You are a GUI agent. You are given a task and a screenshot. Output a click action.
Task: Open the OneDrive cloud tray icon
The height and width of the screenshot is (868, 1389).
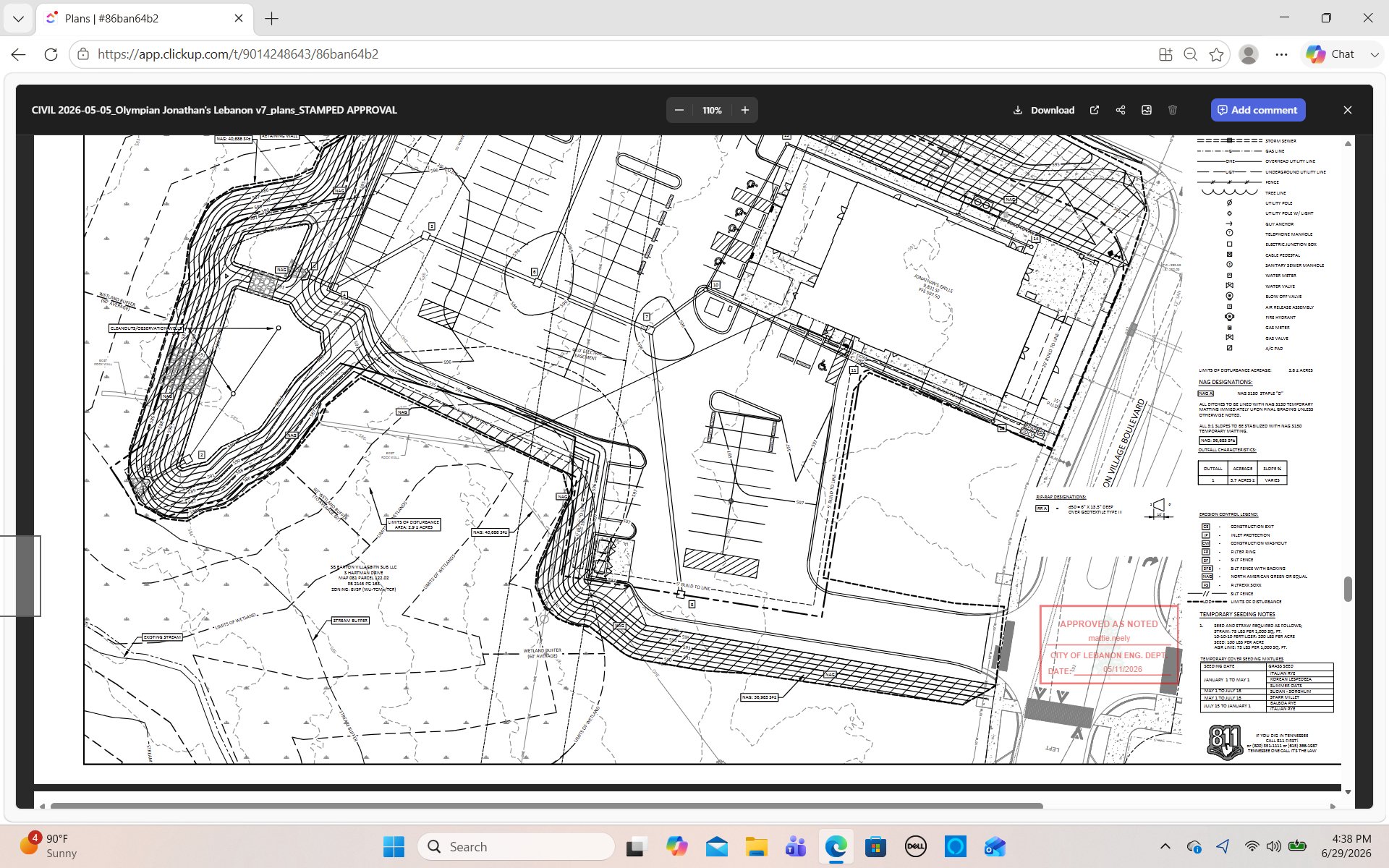tap(1194, 846)
